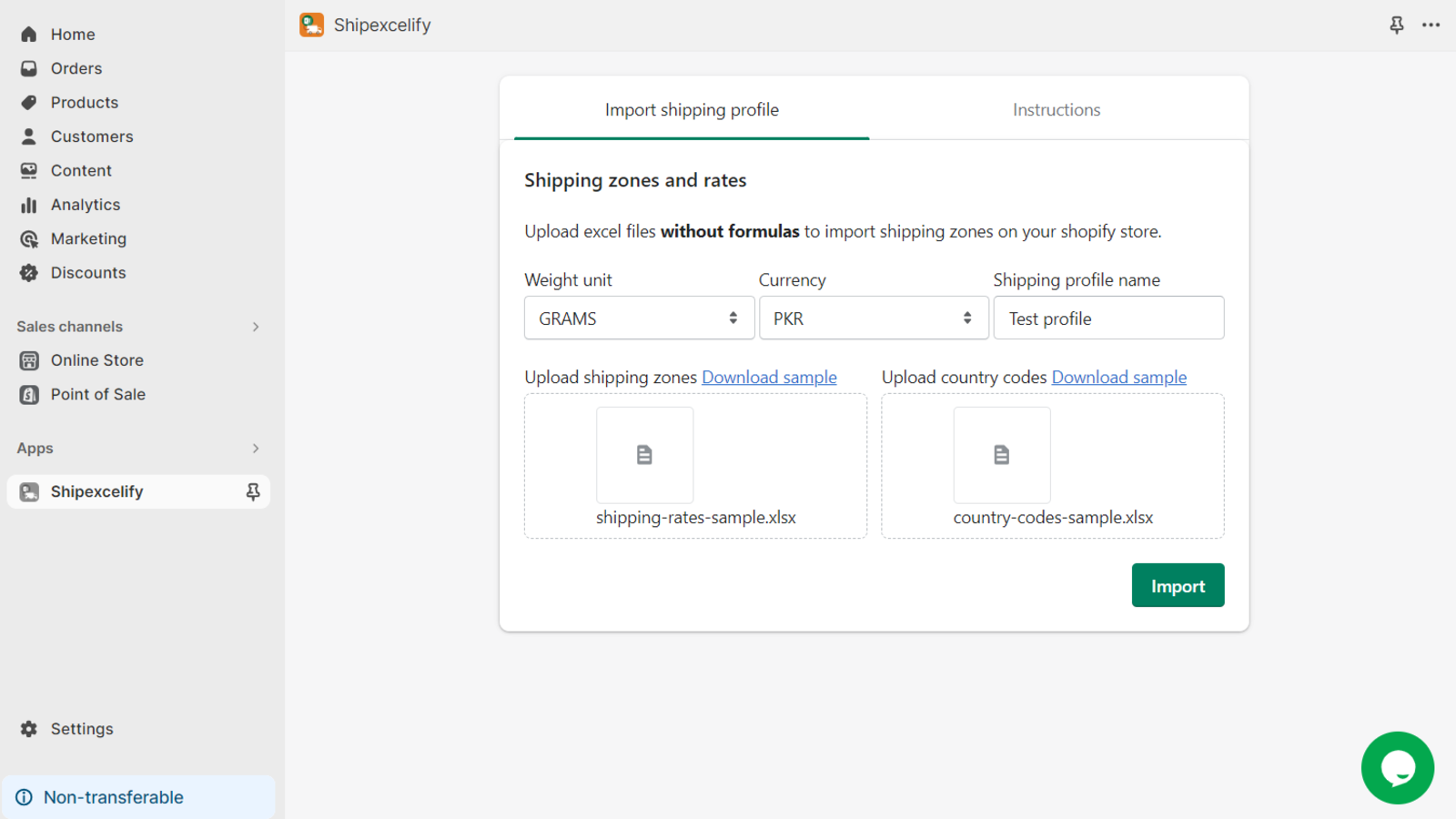Click the Sales channels heading
This screenshot has height=819, width=1456.
[69, 327]
